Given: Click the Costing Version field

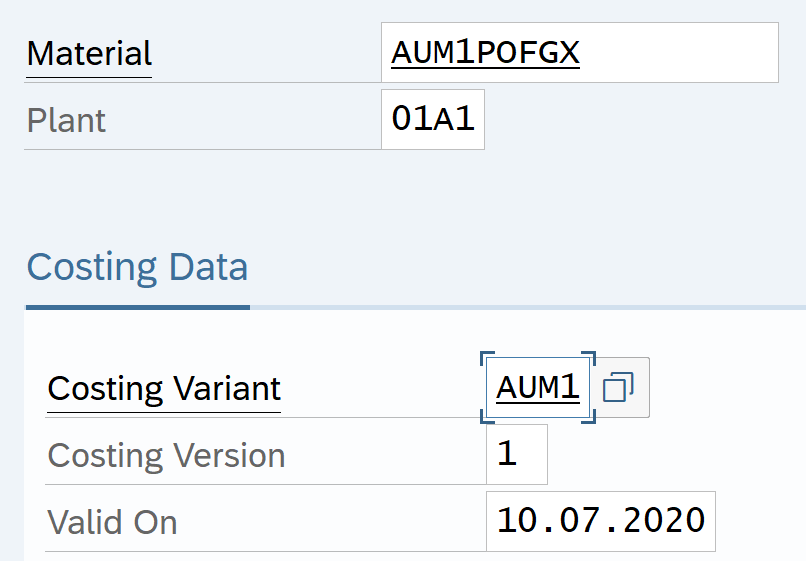Looking at the screenshot, I should click(517, 454).
